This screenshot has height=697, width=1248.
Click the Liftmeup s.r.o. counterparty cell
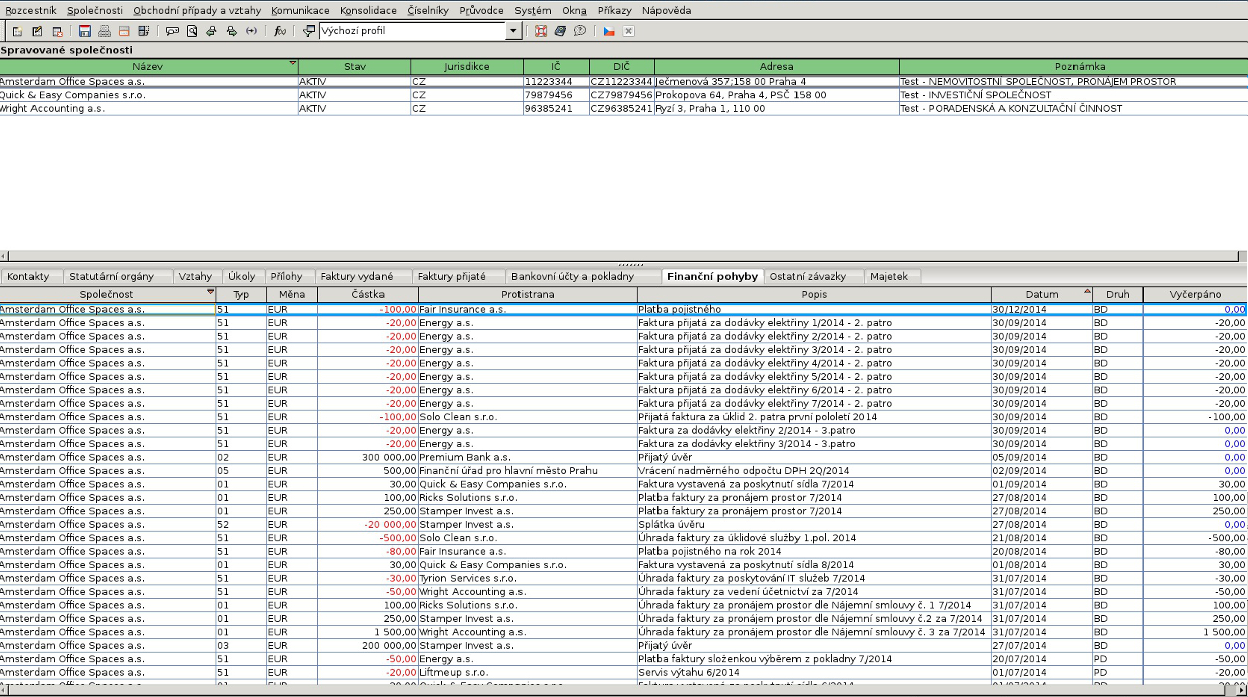pyautogui.click(x=528, y=672)
